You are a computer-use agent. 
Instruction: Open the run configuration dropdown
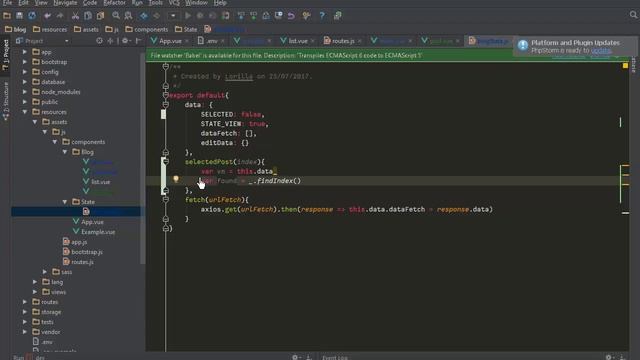pos(173,16)
